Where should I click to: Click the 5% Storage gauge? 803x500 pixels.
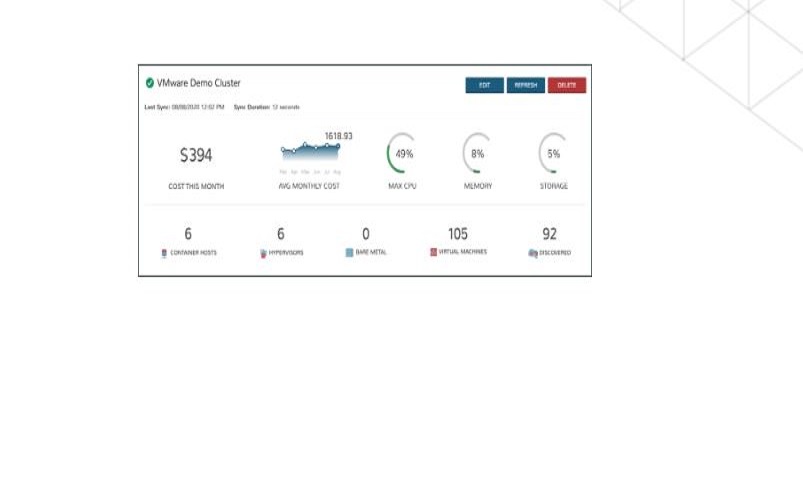tap(554, 153)
